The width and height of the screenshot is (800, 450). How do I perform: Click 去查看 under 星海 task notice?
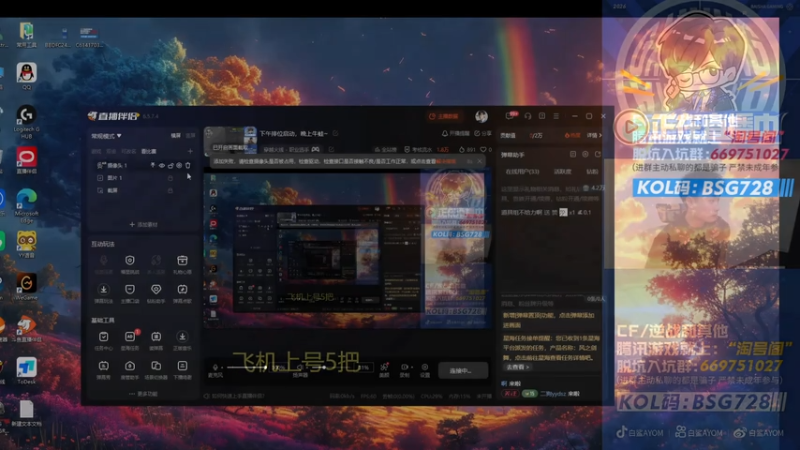tap(517, 367)
